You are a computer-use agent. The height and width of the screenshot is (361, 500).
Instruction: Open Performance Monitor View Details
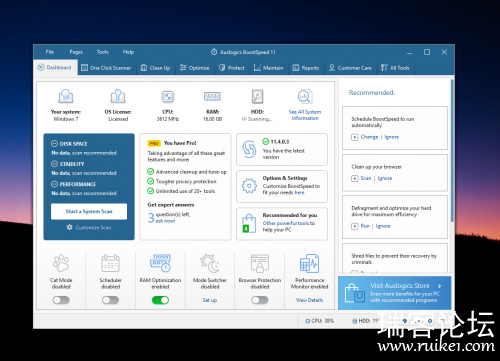(309, 300)
